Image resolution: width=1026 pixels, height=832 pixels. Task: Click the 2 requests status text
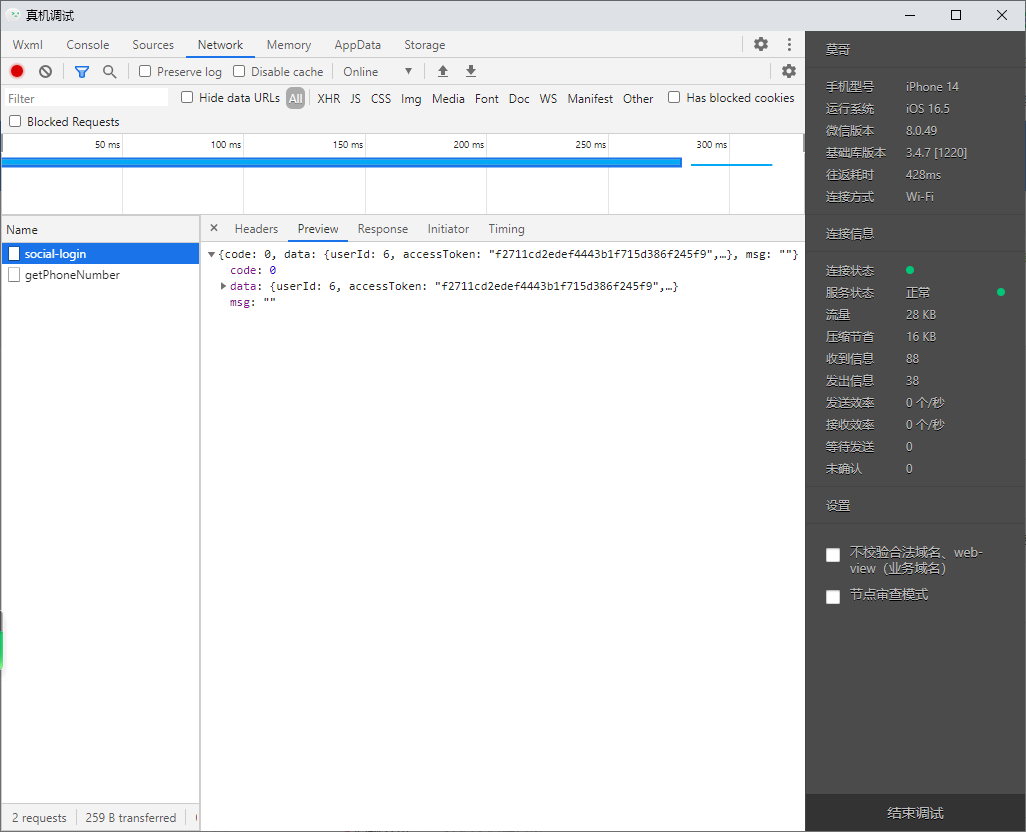tap(39, 818)
